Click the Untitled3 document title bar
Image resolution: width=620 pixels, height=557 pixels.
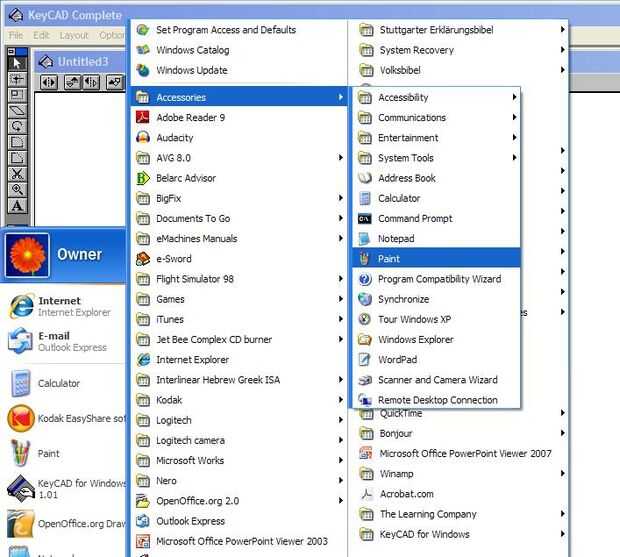click(x=82, y=61)
